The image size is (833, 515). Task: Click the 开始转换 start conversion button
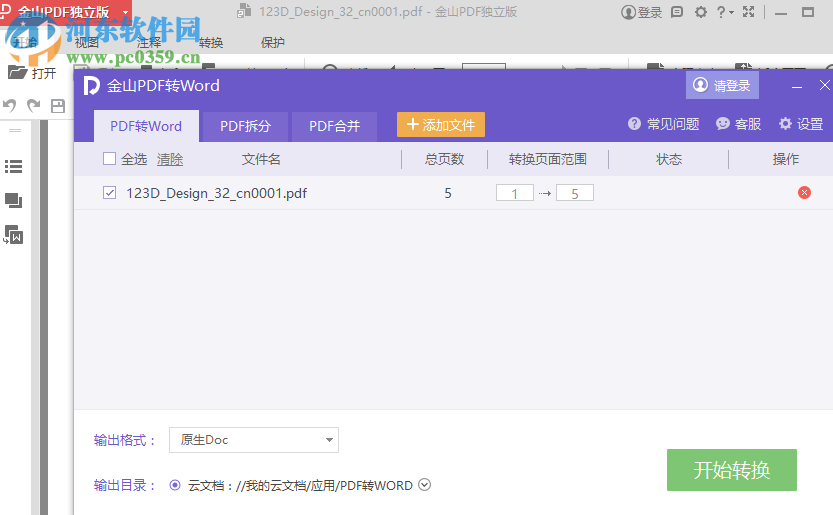(732, 470)
